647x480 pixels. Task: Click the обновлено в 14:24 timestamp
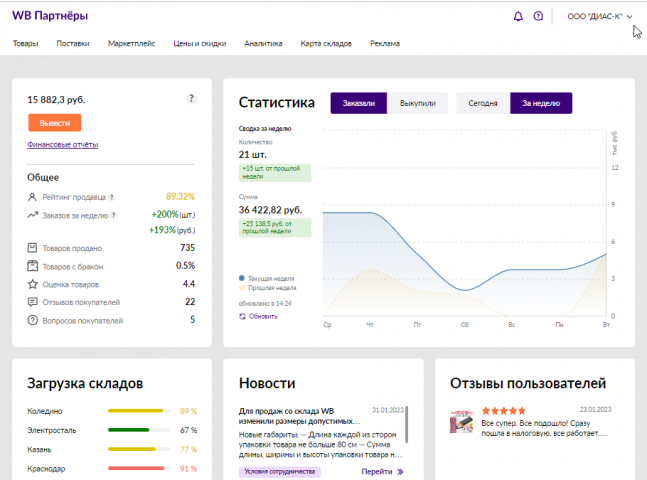click(x=265, y=303)
